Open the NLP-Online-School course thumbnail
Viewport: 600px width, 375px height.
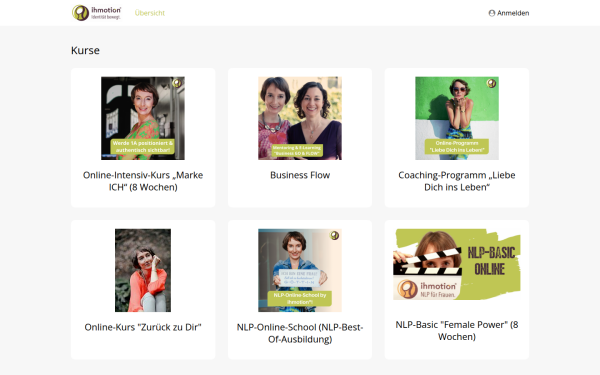[300, 270]
